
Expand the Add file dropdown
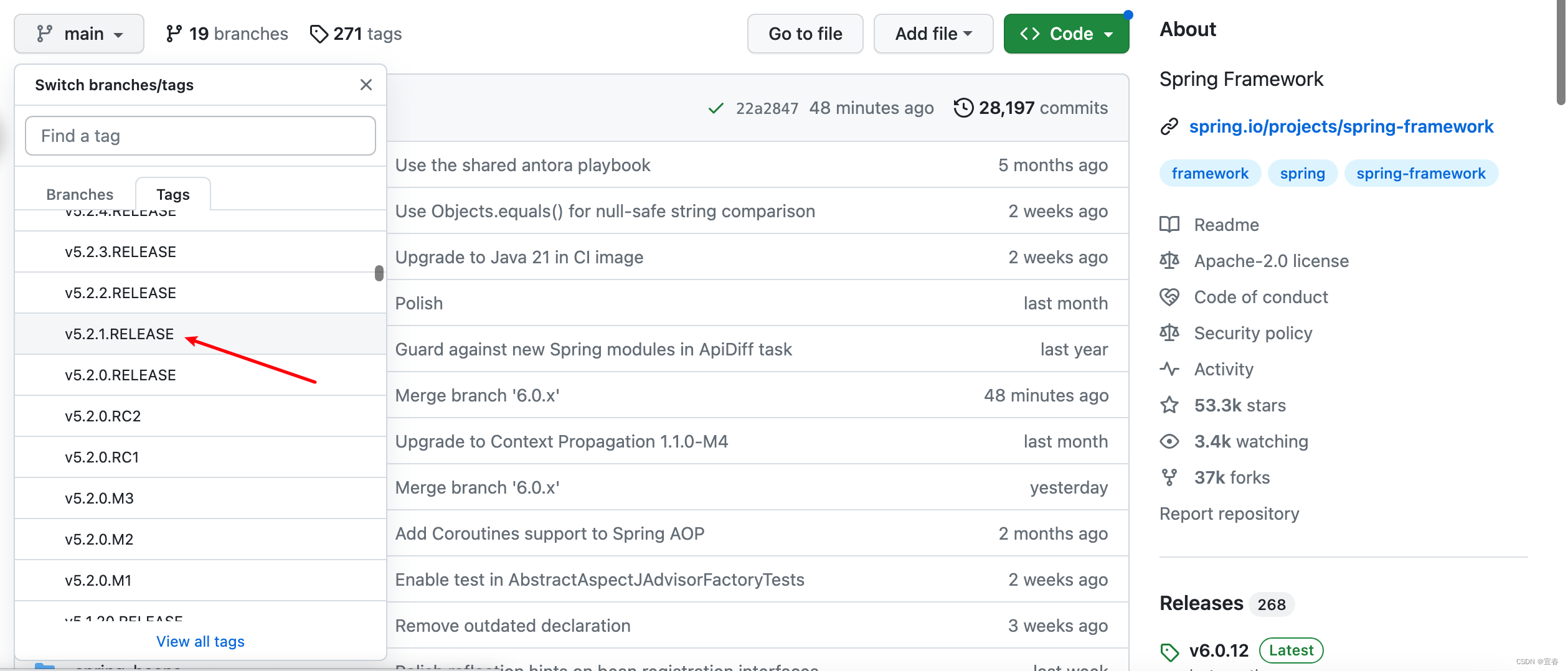pos(933,34)
